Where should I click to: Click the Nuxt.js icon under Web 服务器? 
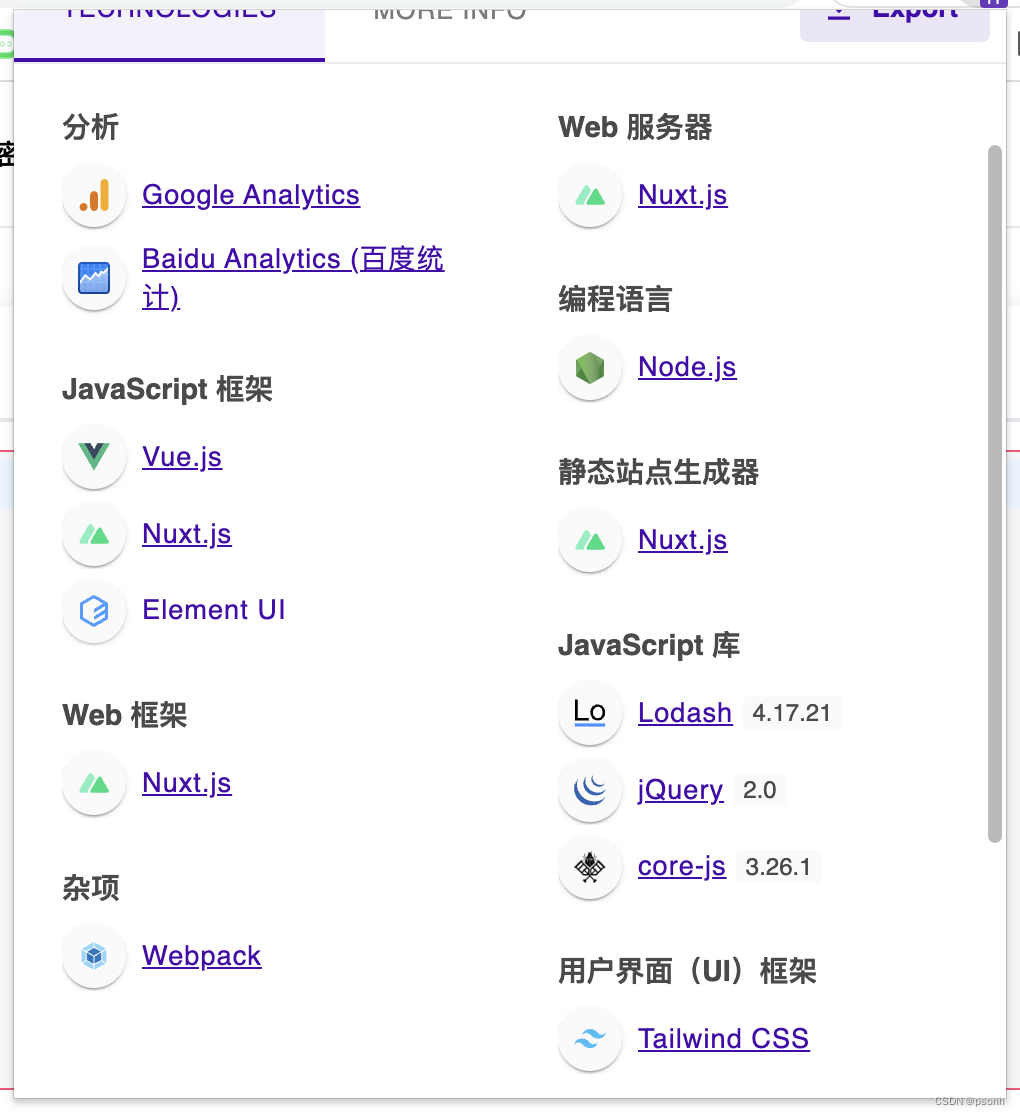point(590,195)
